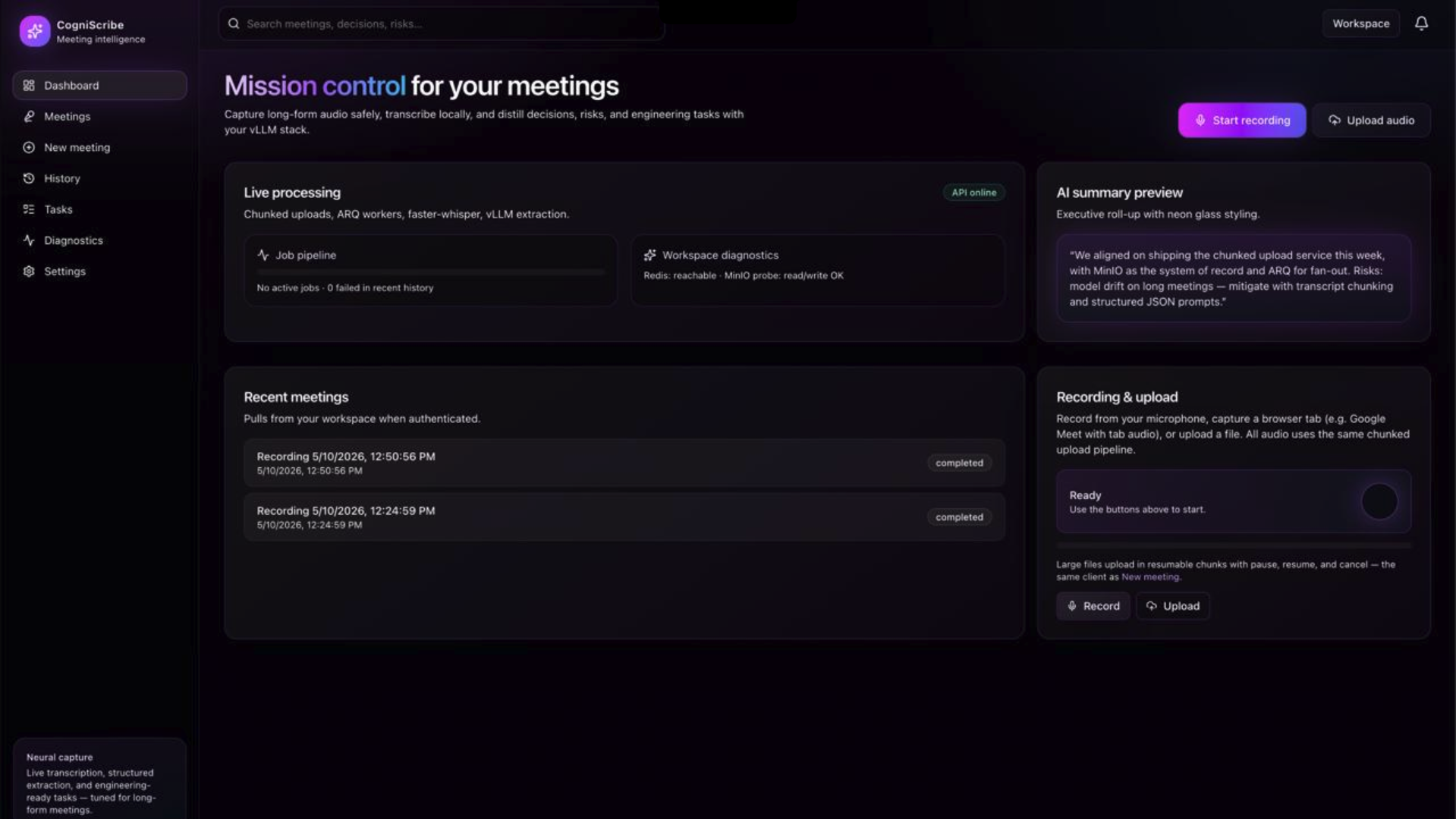The image size is (1456, 819).
Task: Click the Workspace diagnostics sparkle icon
Action: [x=650, y=255]
